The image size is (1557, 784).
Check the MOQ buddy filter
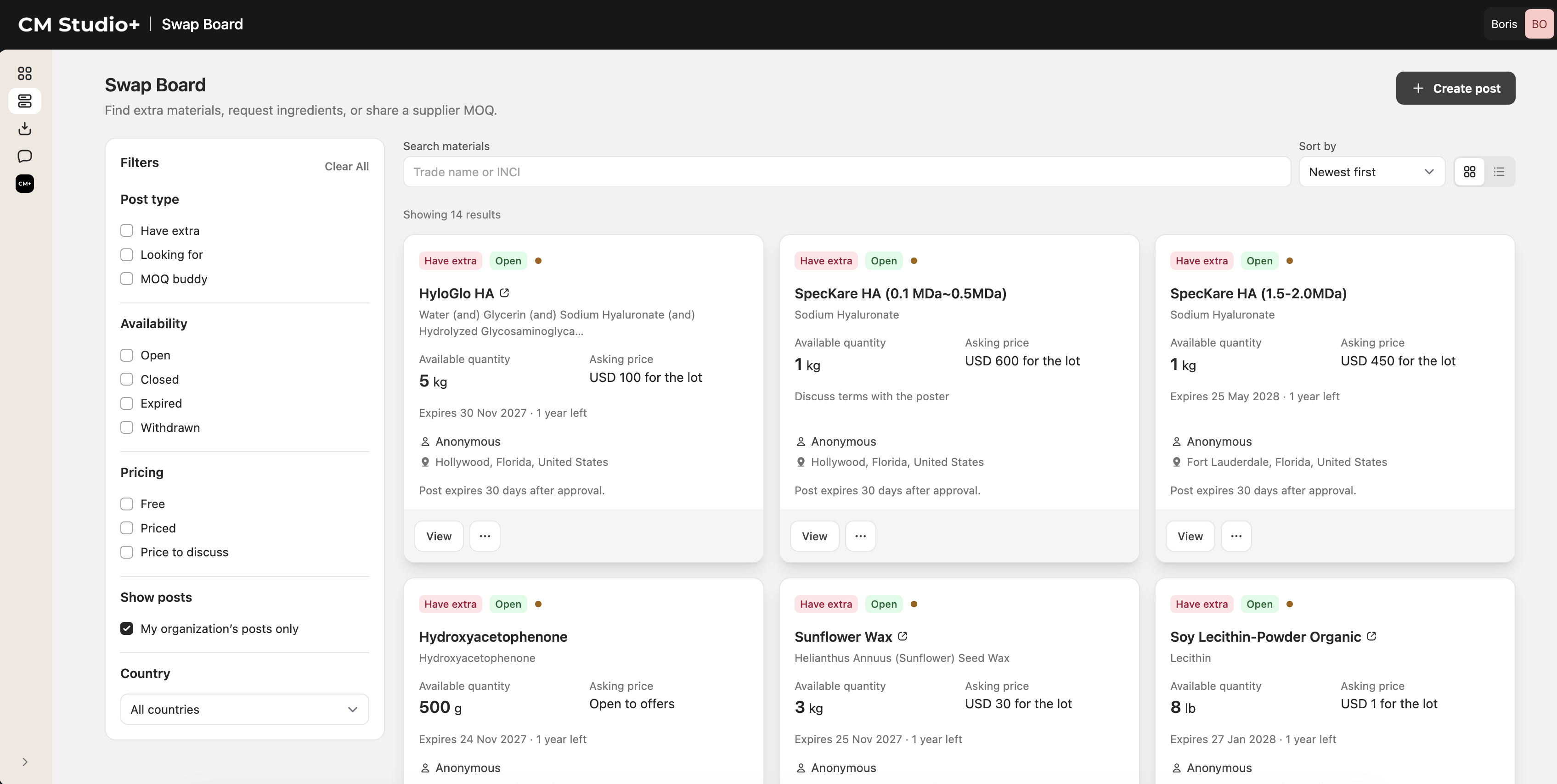126,279
